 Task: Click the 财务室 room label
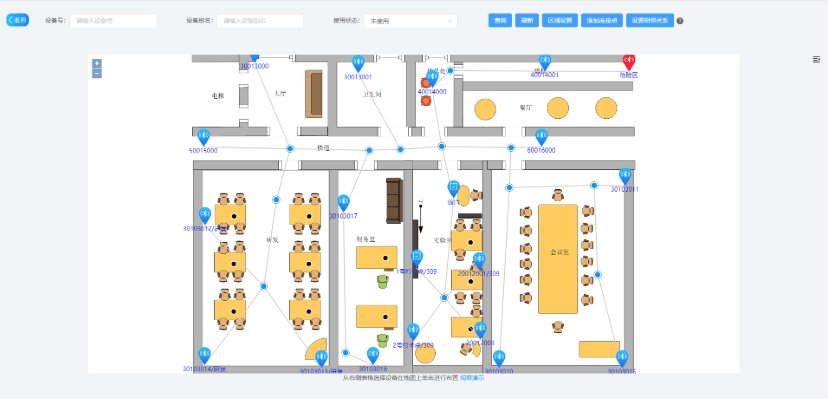click(365, 240)
